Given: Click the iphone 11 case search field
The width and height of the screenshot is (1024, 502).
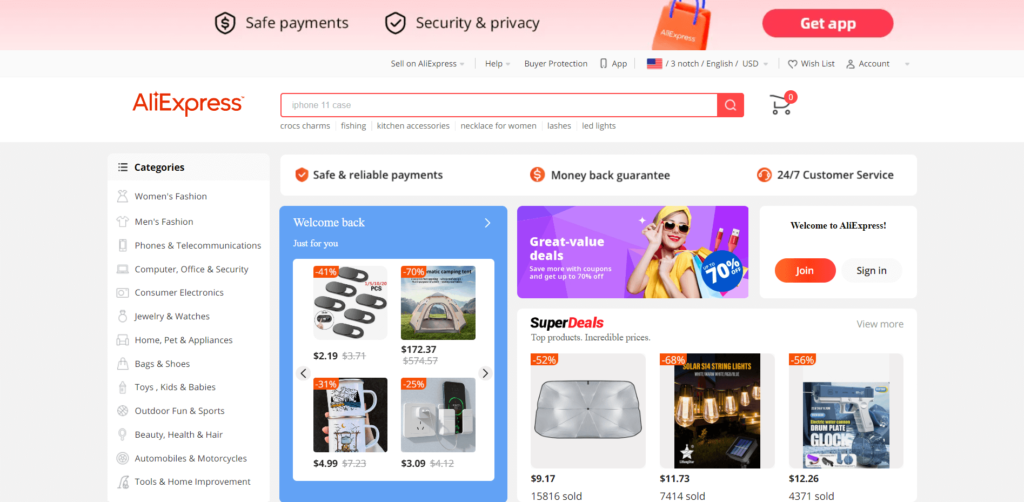Looking at the screenshot, I should (499, 105).
